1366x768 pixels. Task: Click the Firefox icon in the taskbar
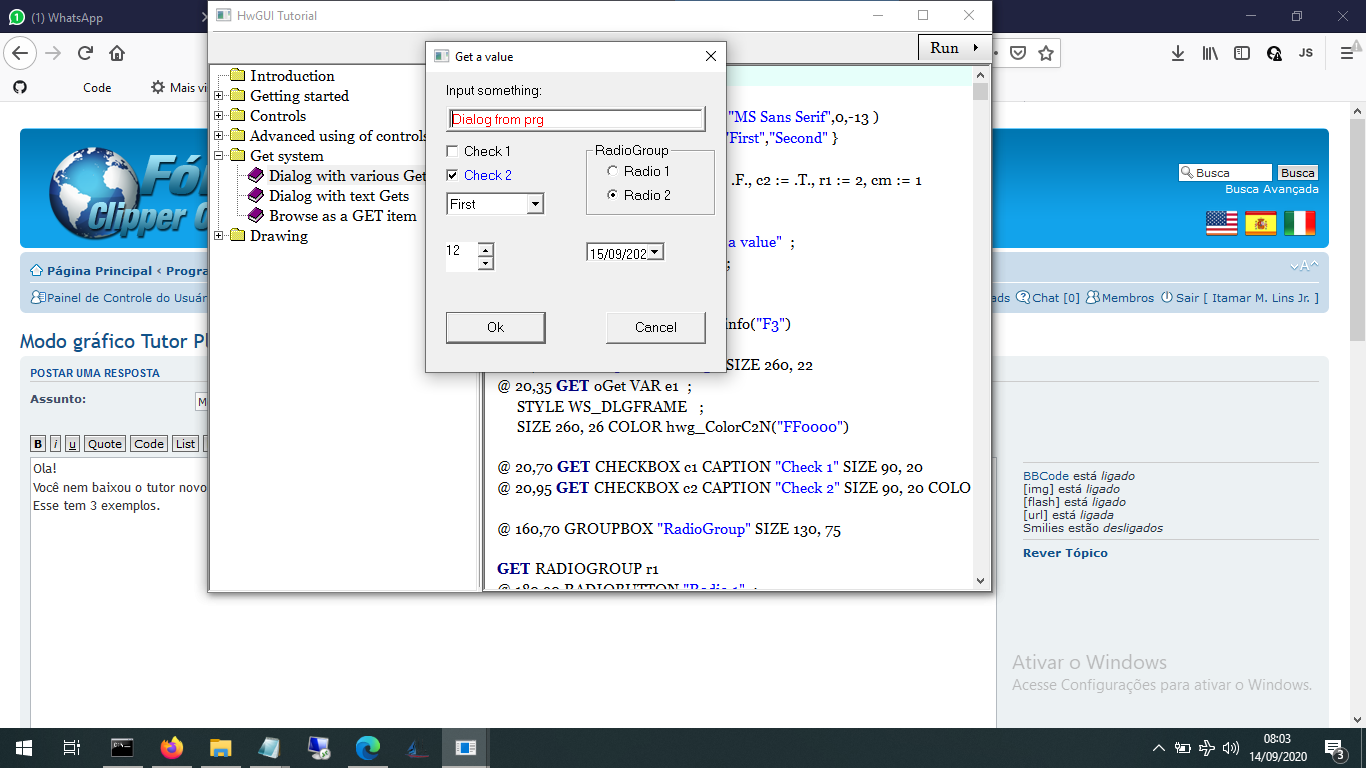pyautogui.click(x=172, y=747)
